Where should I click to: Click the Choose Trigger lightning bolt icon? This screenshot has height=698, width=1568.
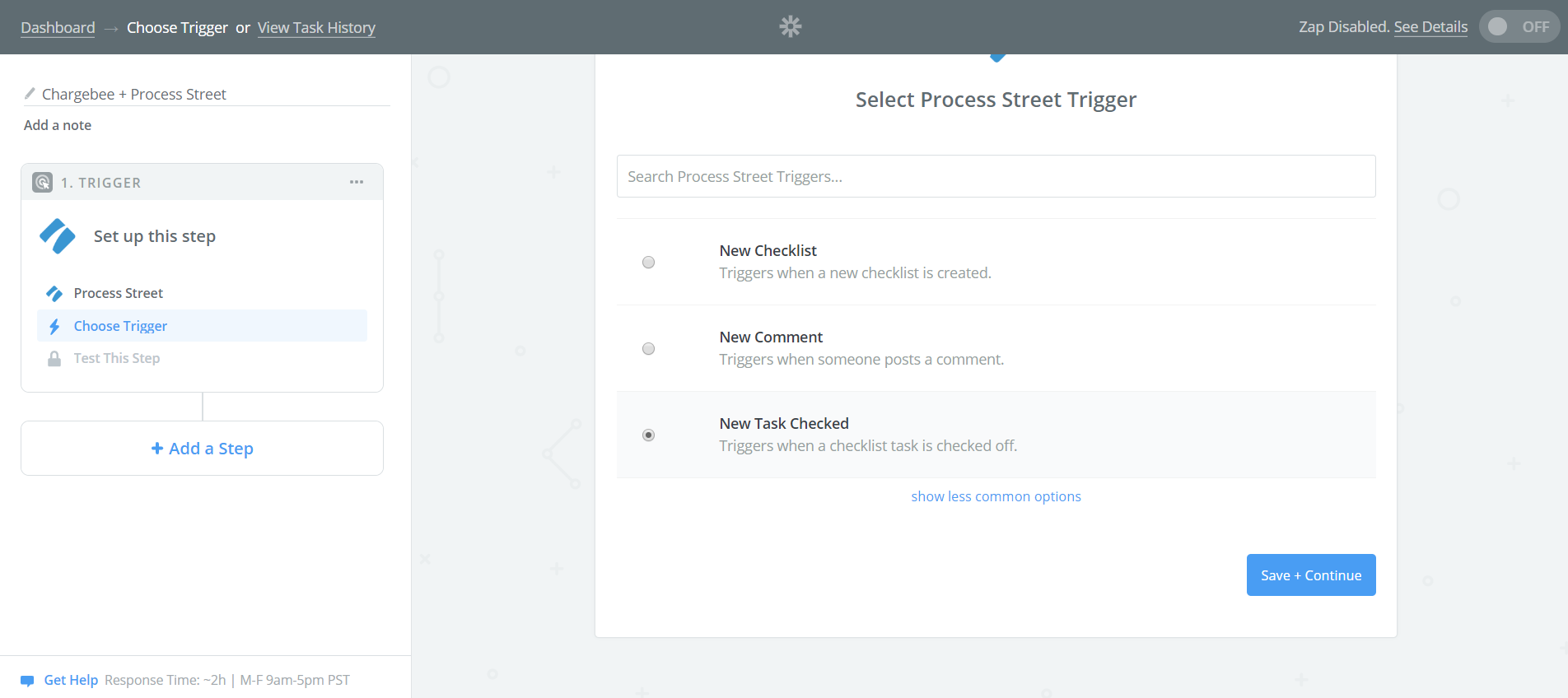(54, 327)
